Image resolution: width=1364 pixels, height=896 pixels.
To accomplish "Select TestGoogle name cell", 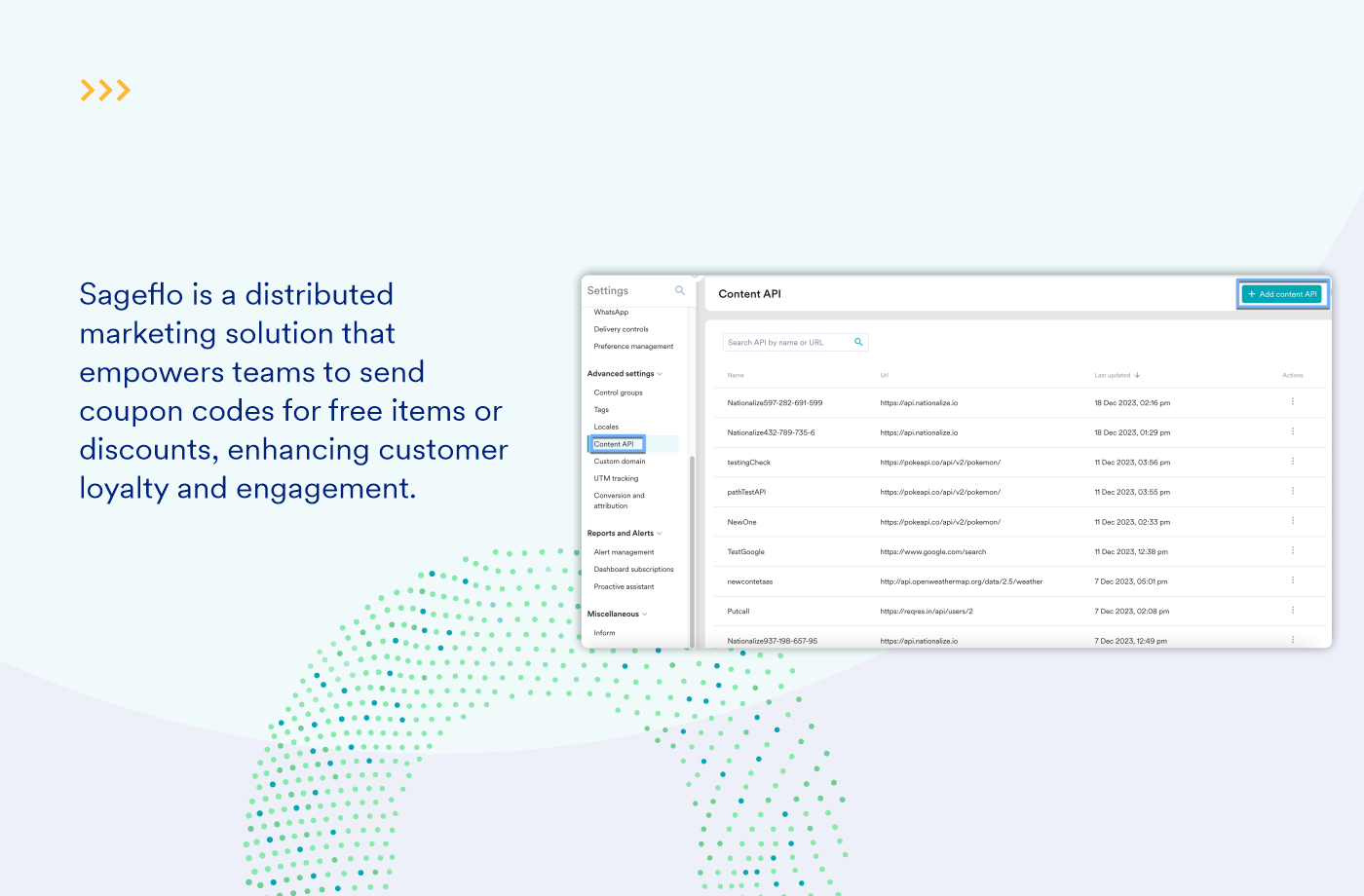I will pos(745,552).
